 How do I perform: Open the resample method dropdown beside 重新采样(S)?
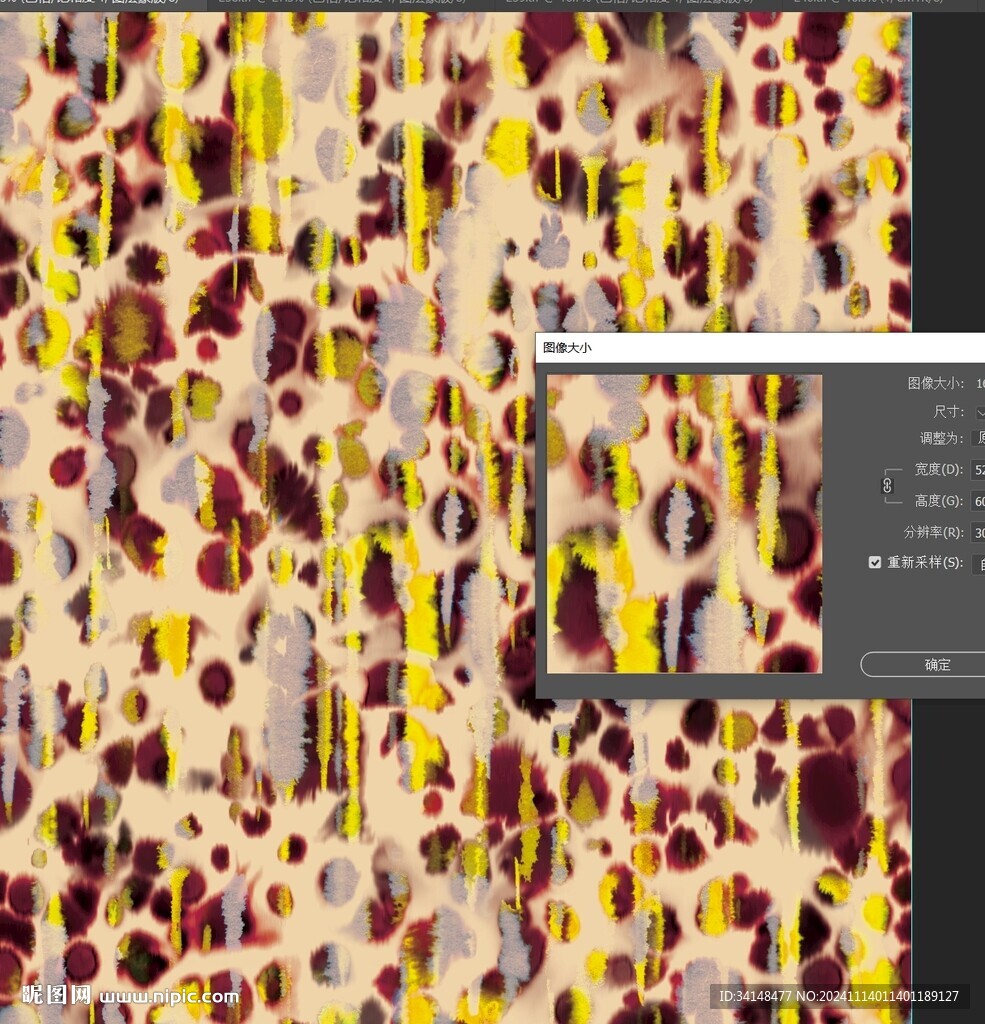[x=978, y=563]
